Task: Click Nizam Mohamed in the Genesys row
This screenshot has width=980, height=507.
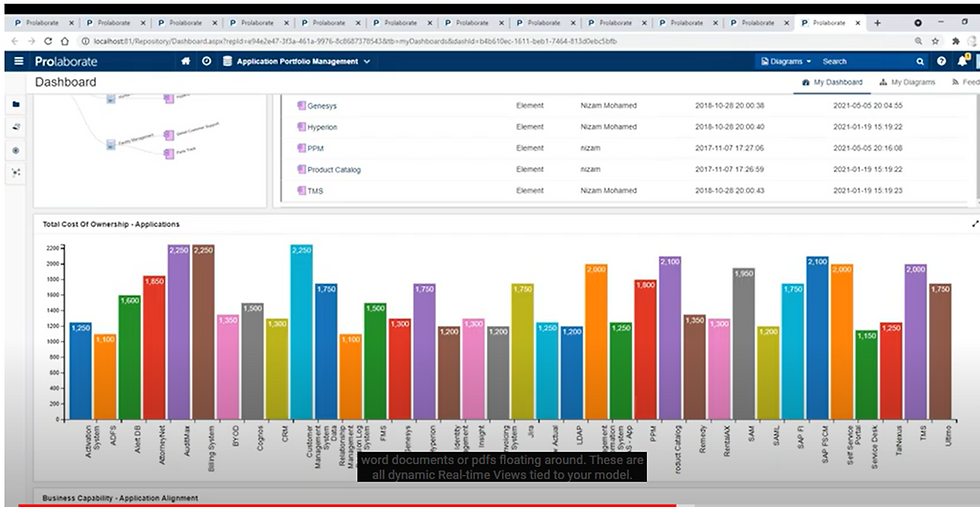Action: pos(609,106)
